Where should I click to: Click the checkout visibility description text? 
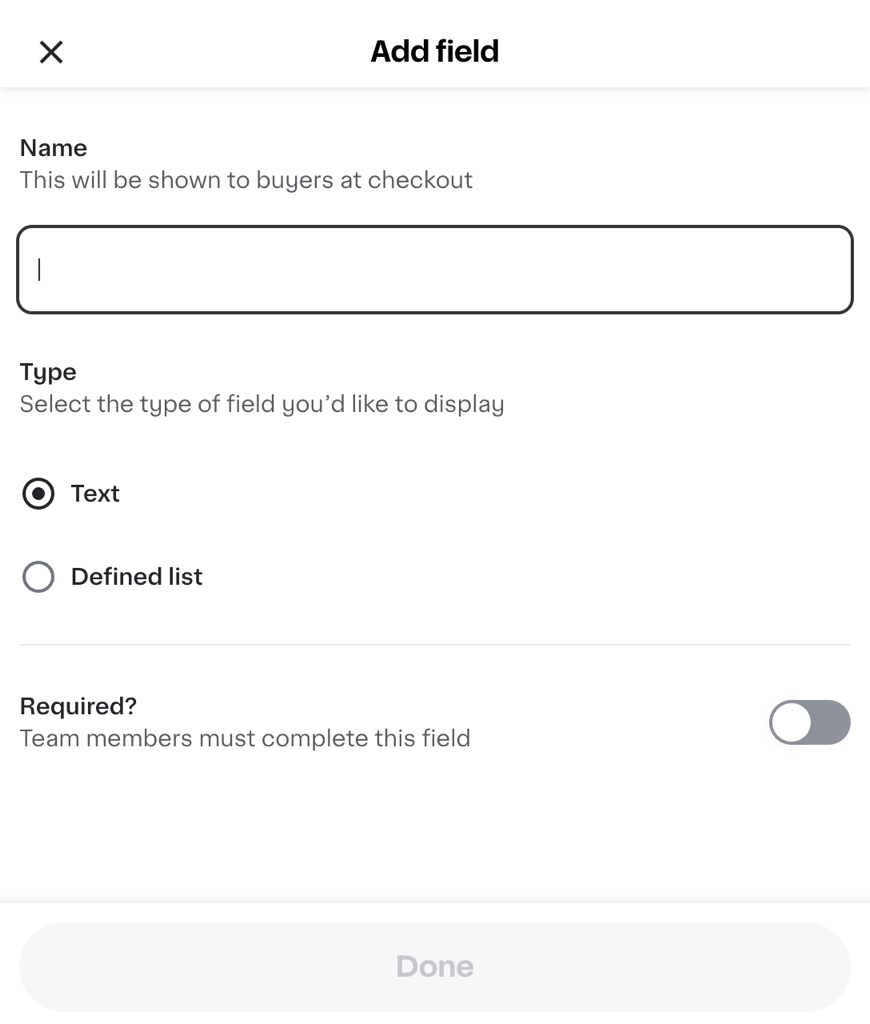point(246,180)
